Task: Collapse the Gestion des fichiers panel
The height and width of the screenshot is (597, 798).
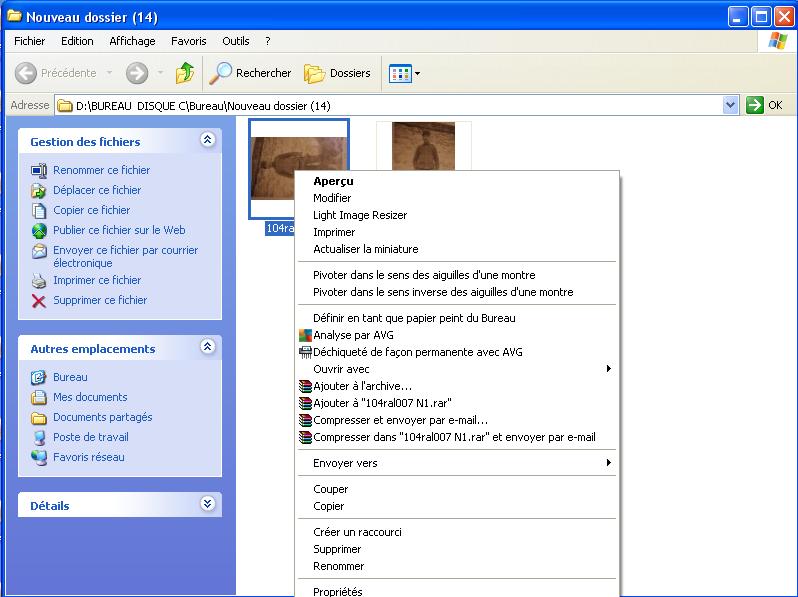Action: click(x=207, y=141)
